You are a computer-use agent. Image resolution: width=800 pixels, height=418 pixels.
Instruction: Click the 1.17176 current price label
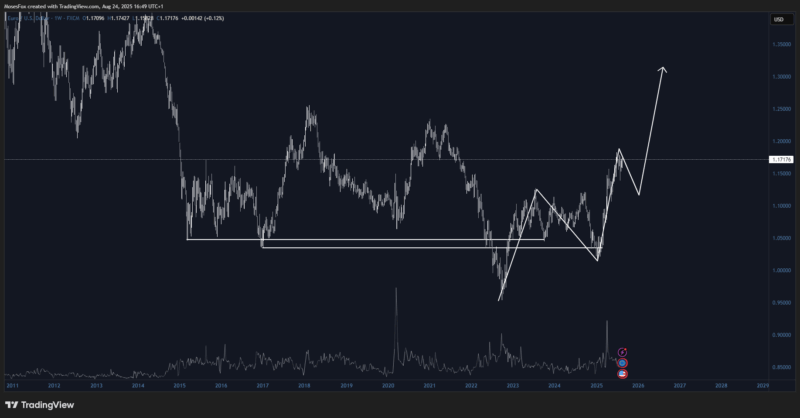coord(780,159)
